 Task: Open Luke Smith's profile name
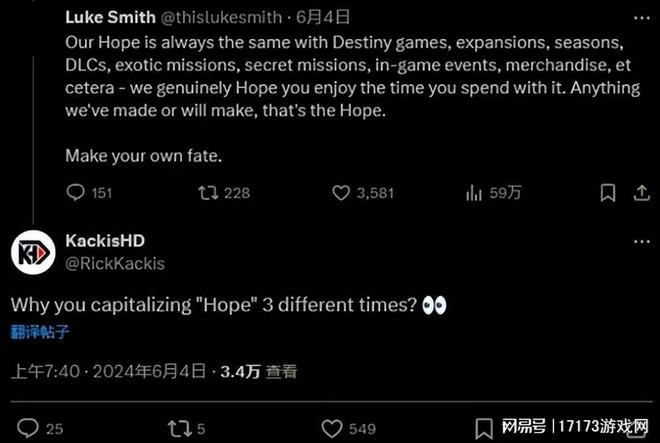click(x=109, y=17)
